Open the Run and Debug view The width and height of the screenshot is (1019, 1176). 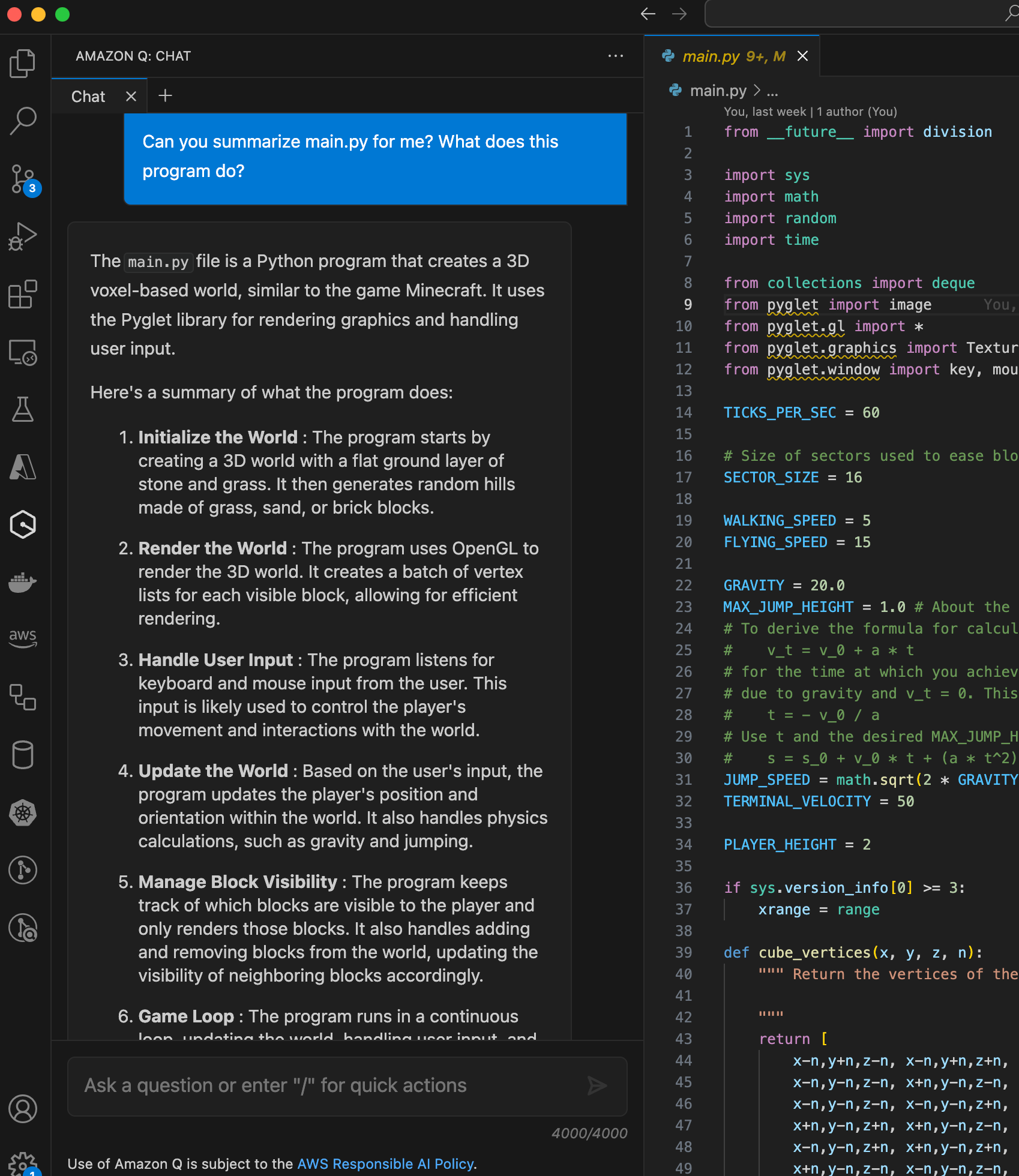(x=23, y=236)
